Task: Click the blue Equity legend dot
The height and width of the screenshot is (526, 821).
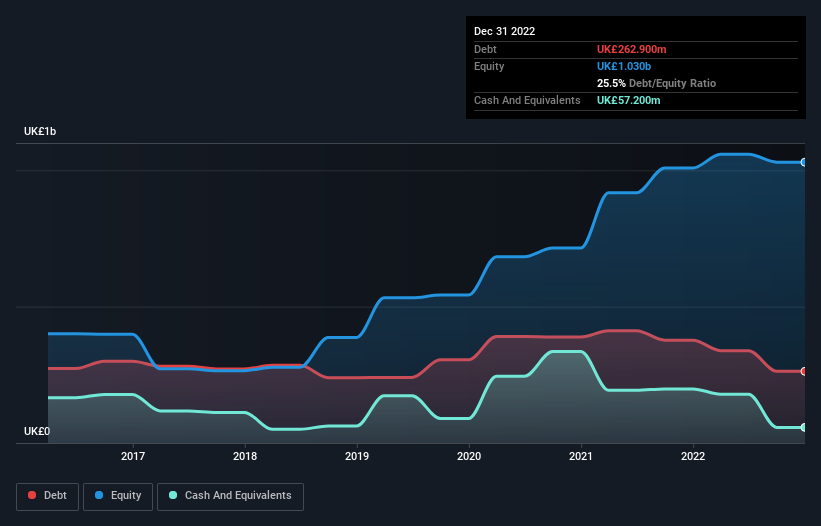Action: pos(99,495)
